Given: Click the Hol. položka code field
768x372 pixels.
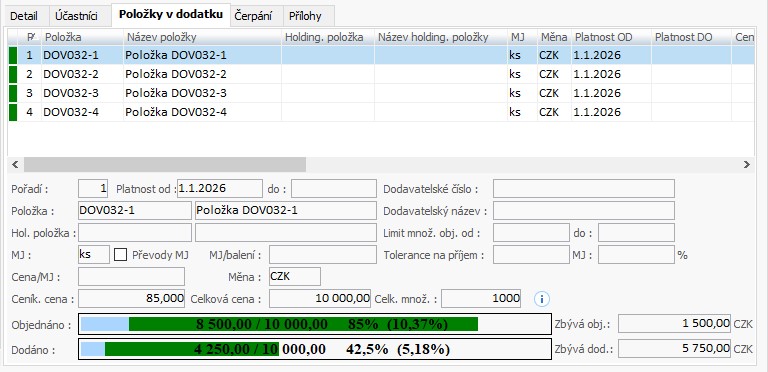Looking at the screenshot, I should tap(135, 233).
